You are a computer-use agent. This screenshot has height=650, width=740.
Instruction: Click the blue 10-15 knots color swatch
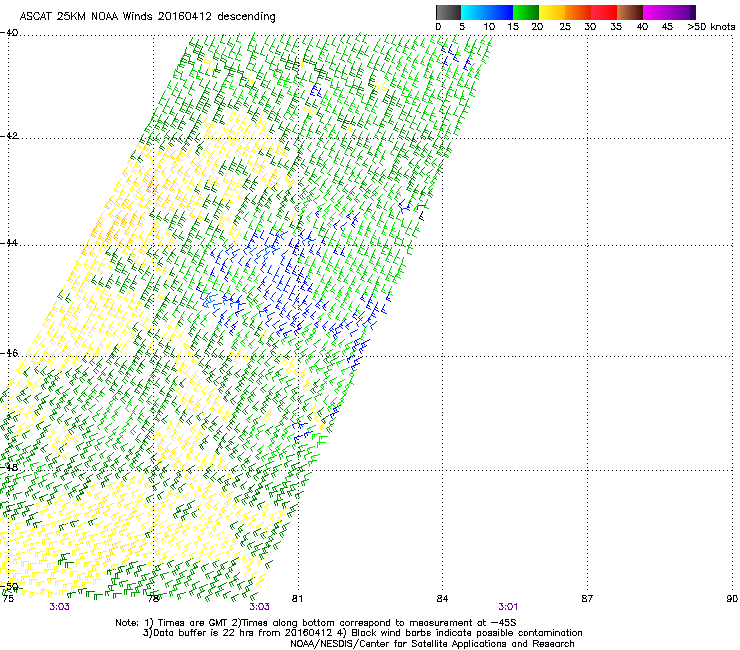[500, 12]
